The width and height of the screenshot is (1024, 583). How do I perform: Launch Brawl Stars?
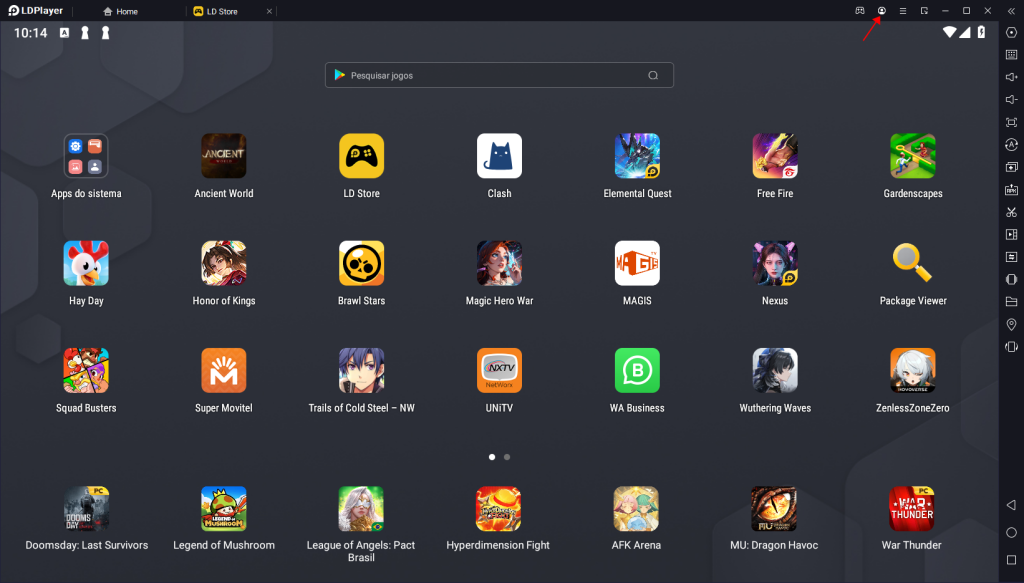pos(361,263)
